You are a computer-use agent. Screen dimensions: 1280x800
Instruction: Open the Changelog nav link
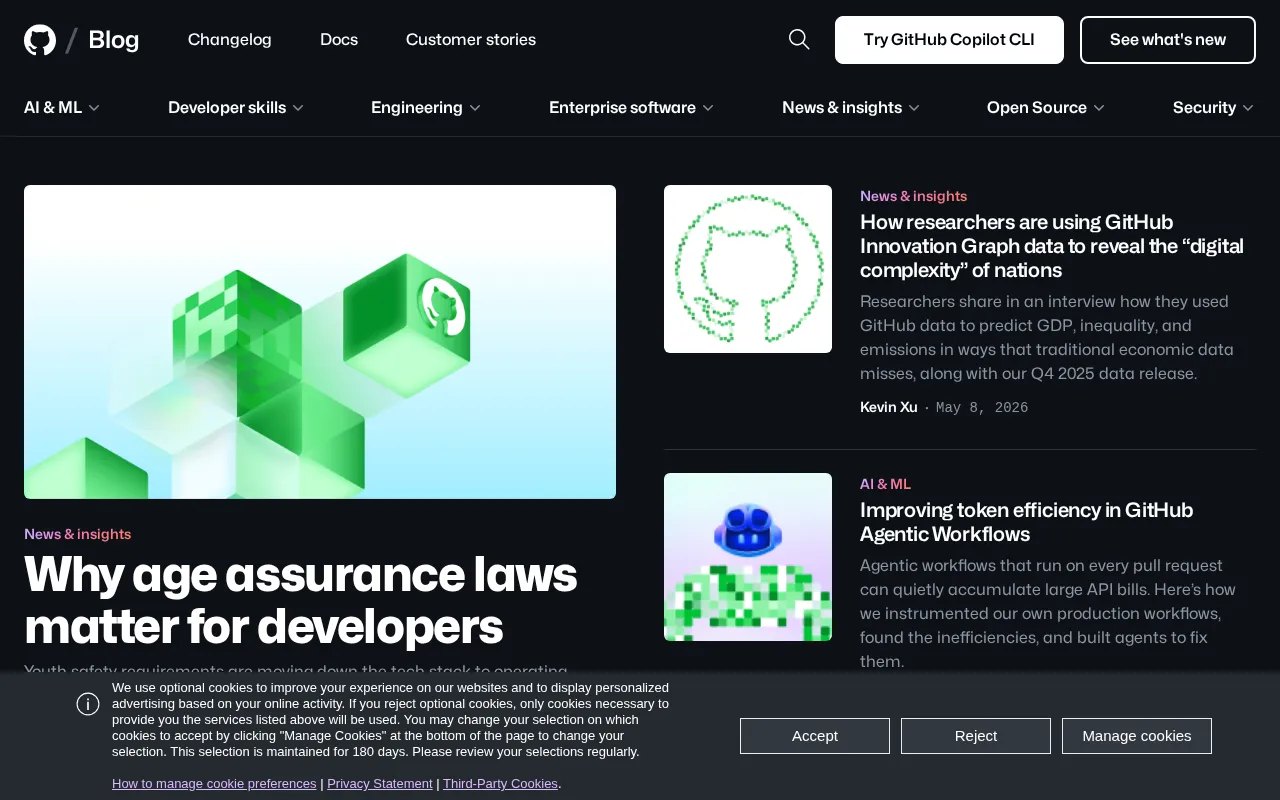230,39
